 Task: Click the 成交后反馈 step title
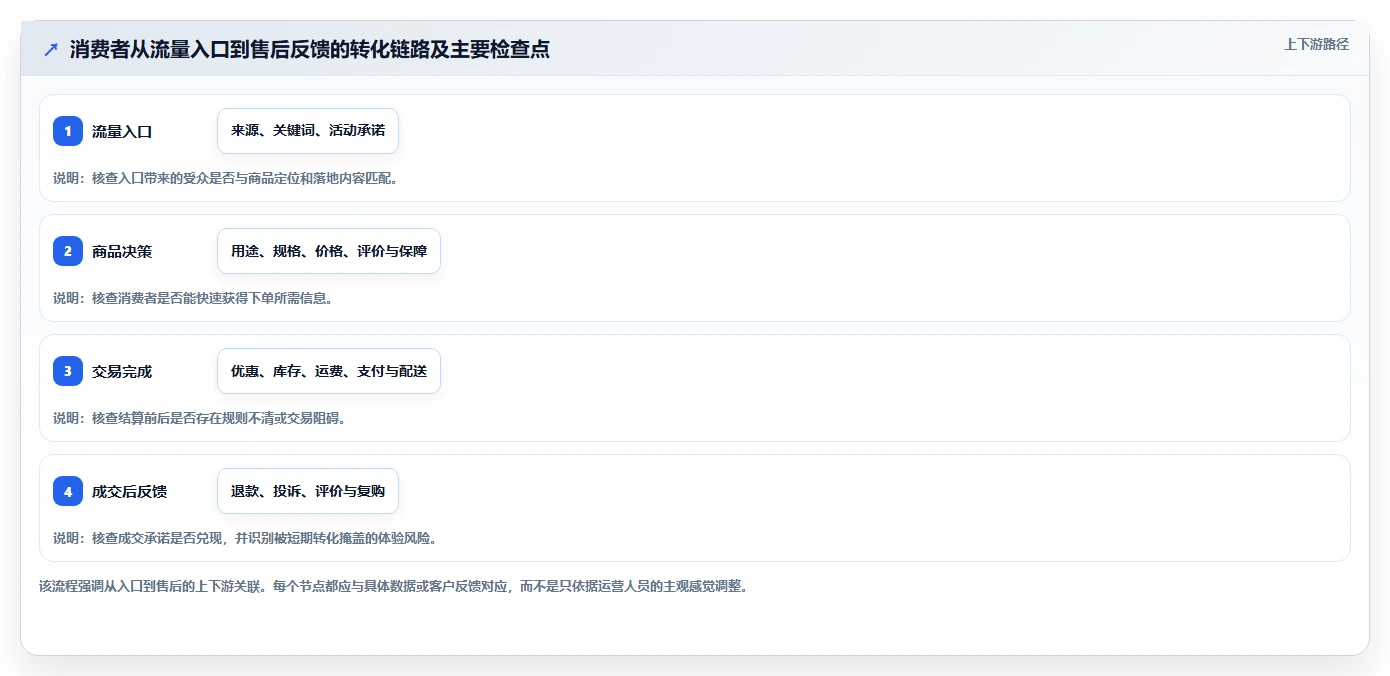tap(130, 491)
